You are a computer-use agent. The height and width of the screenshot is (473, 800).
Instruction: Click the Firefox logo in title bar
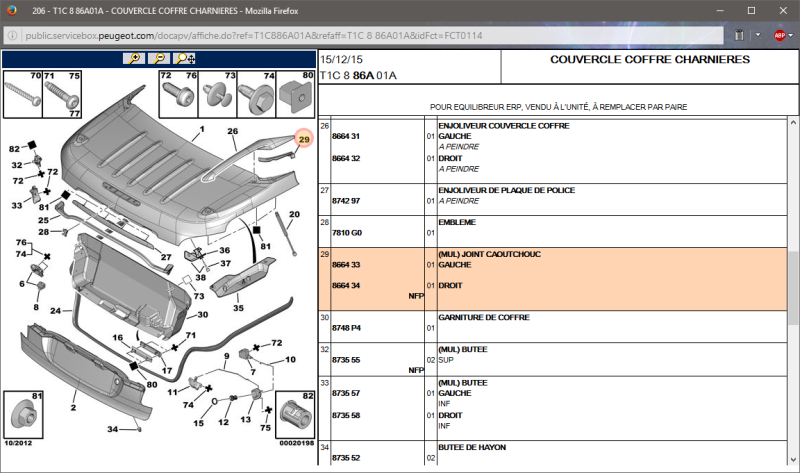(11, 10)
